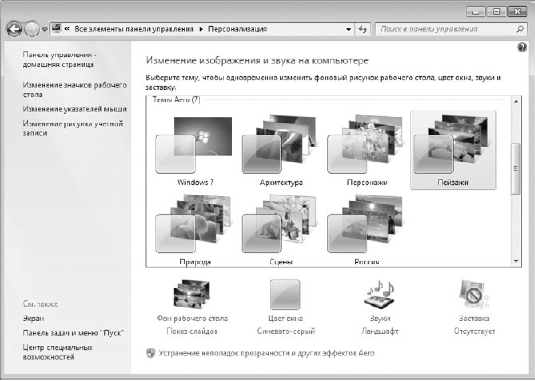Open the recent pages dropdown arrow
The height and width of the screenshot is (381, 535).
(x=45, y=30)
